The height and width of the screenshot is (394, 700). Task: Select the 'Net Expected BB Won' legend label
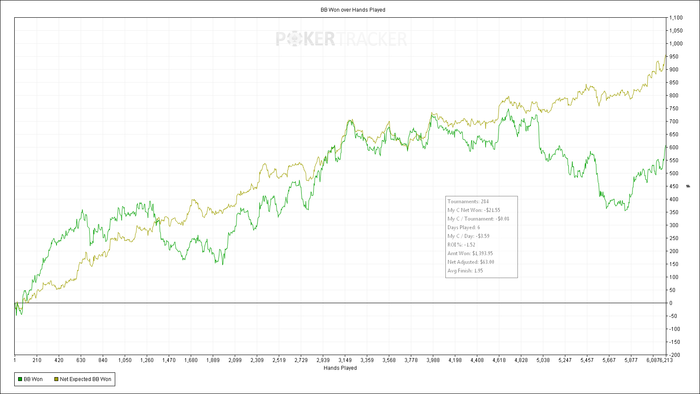pyautogui.click(x=86, y=379)
